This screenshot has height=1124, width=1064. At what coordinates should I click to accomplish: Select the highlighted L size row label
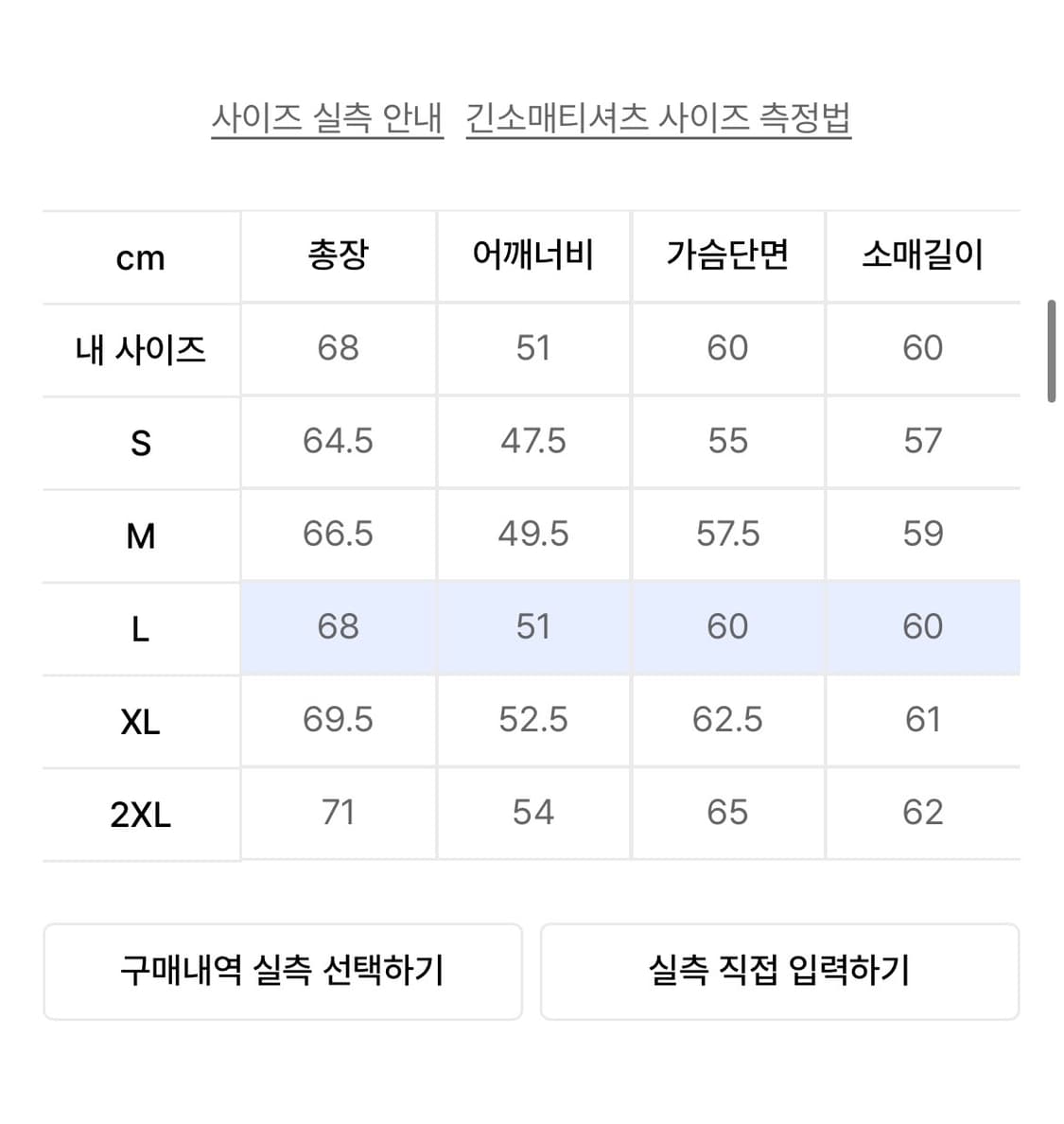[140, 628]
